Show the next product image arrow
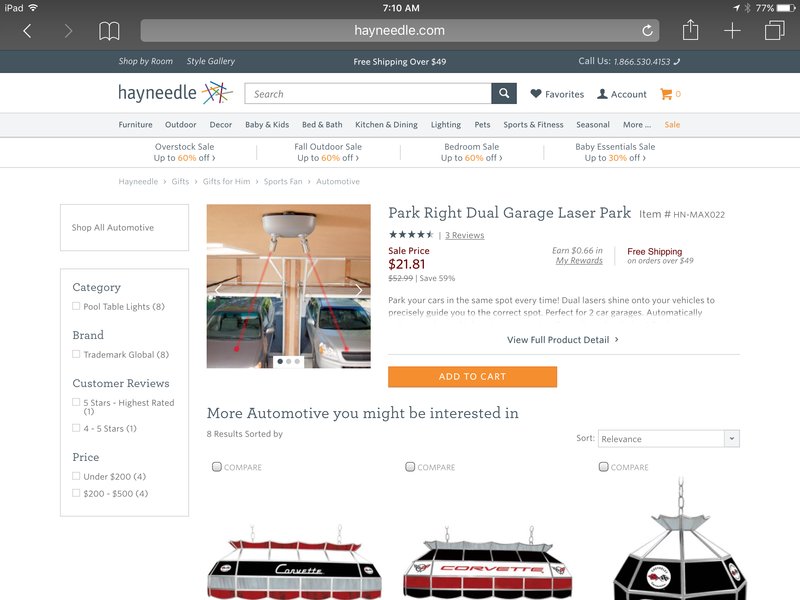The width and height of the screenshot is (800, 600). click(359, 290)
